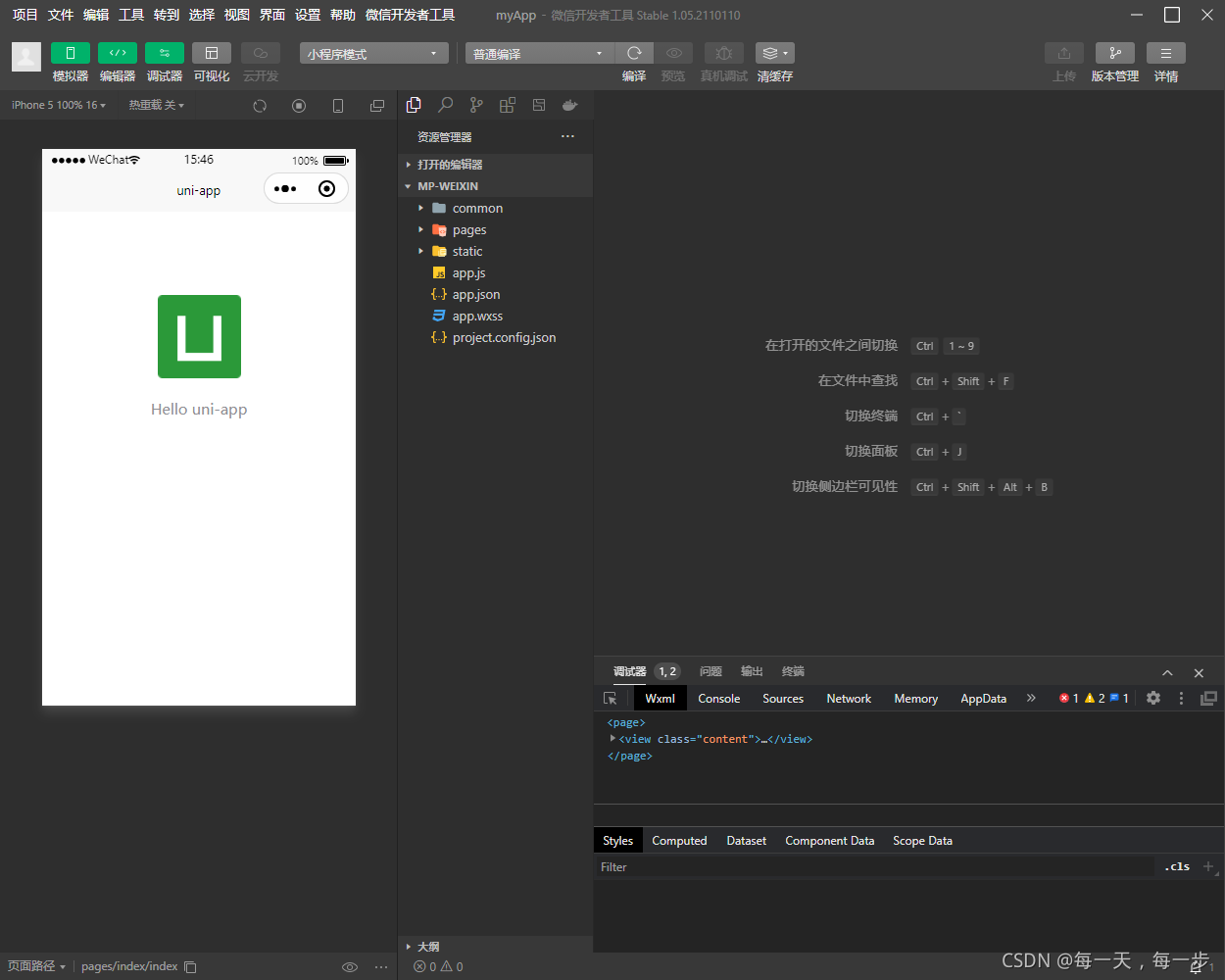Toggle the debugger panel button
Viewport: 1225px width, 980px height.
pyautogui.click(x=165, y=53)
